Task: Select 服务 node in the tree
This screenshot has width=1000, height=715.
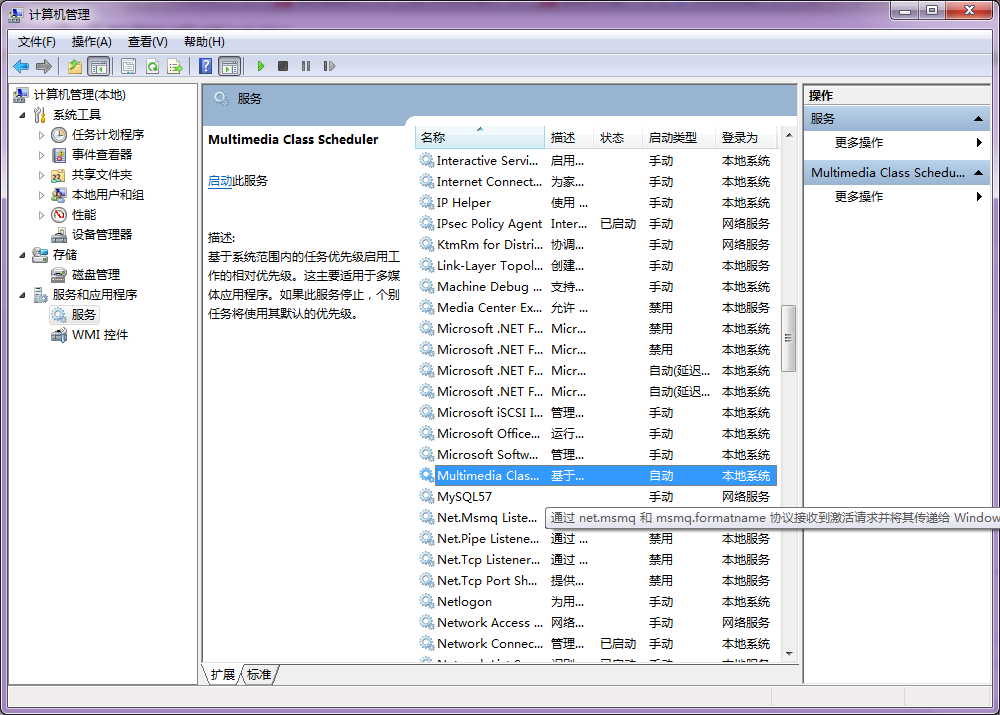Action: (84, 314)
